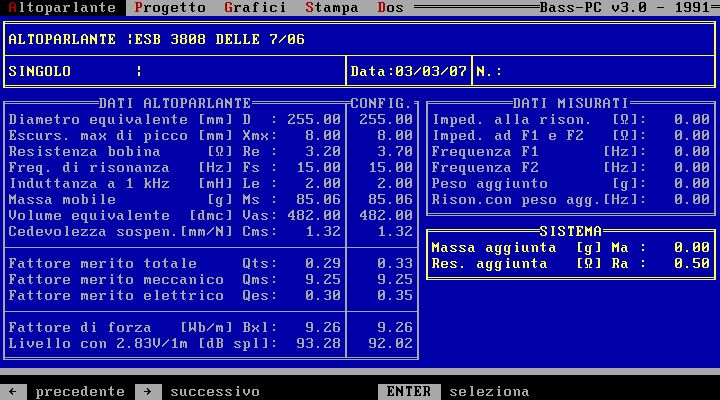The width and height of the screenshot is (720, 400).
Task: Select CONFIG. Qts value 0.33
Action: [x=395, y=264]
